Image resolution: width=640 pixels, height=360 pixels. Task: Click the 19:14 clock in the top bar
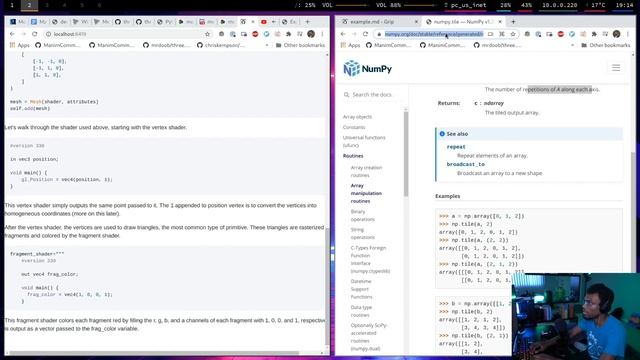tap(624, 5)
